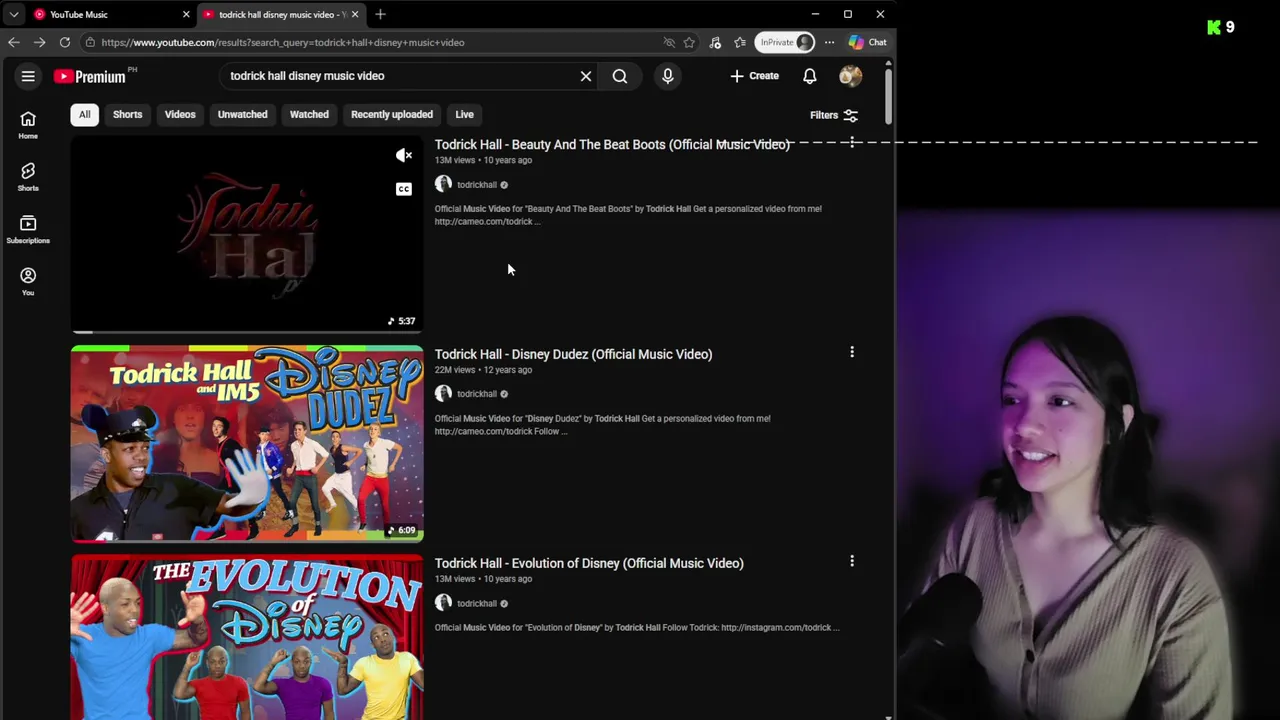Image resolution: width=1280 pixels, height=720 pixels.
Task: Open the You sidebar item
Action: click(28, 281)
